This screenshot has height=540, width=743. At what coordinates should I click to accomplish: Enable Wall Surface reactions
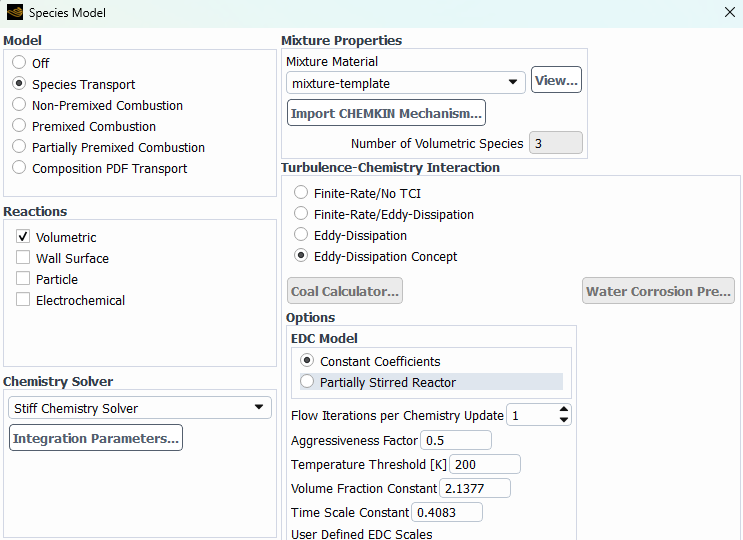(23, 258)
